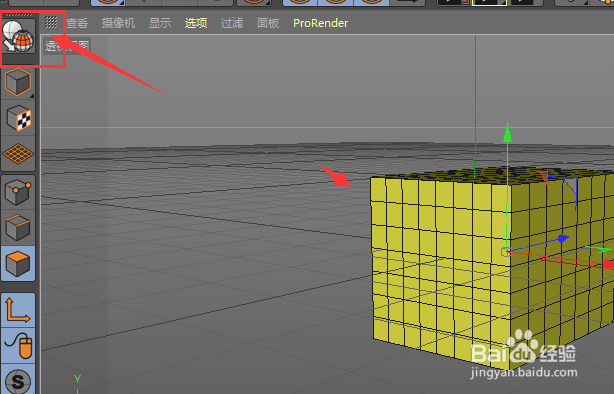Open the ProRender menu

pos(320,23)
